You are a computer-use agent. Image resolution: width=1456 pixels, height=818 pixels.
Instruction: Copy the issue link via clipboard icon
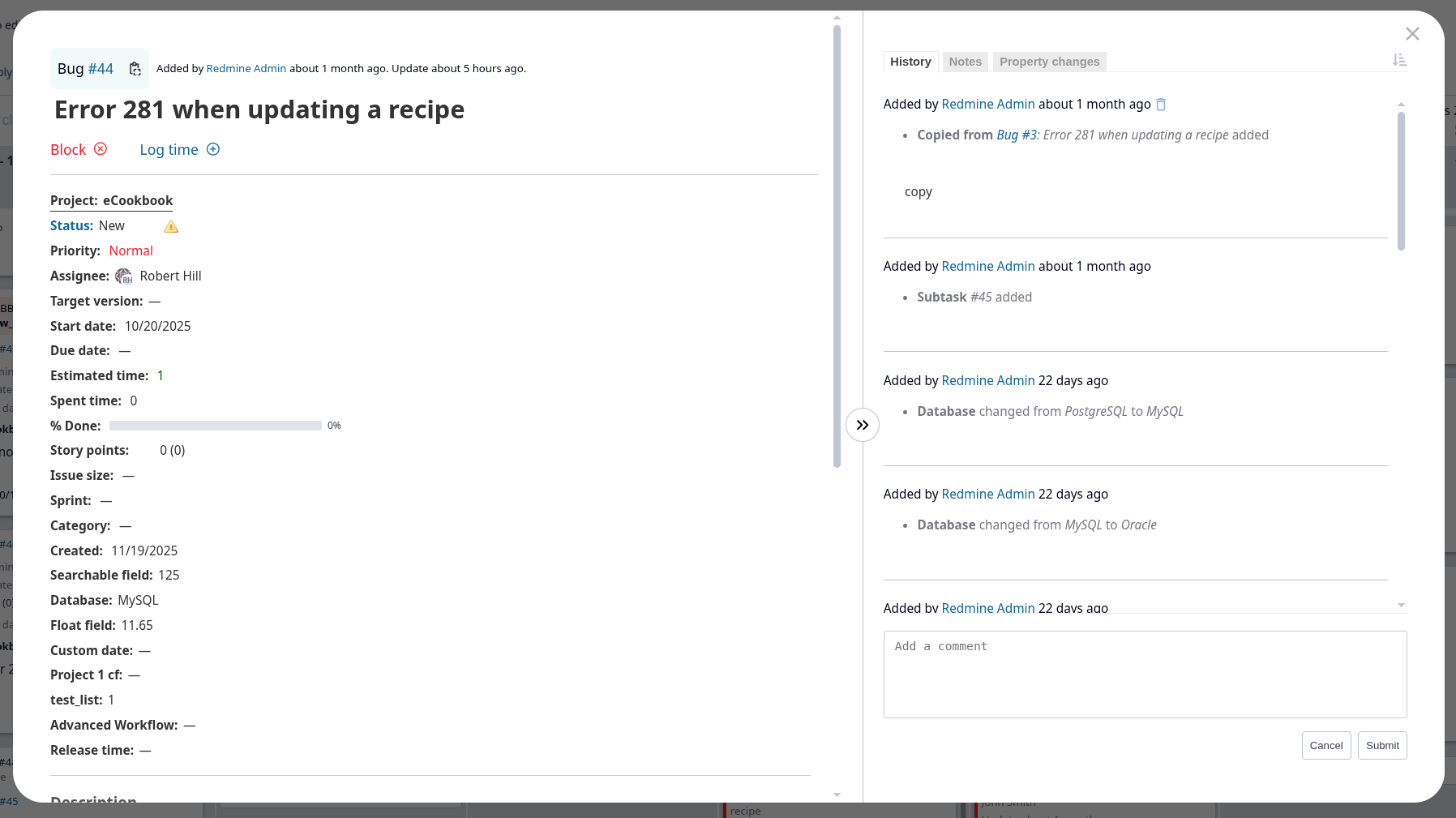(x=135, y=69)
